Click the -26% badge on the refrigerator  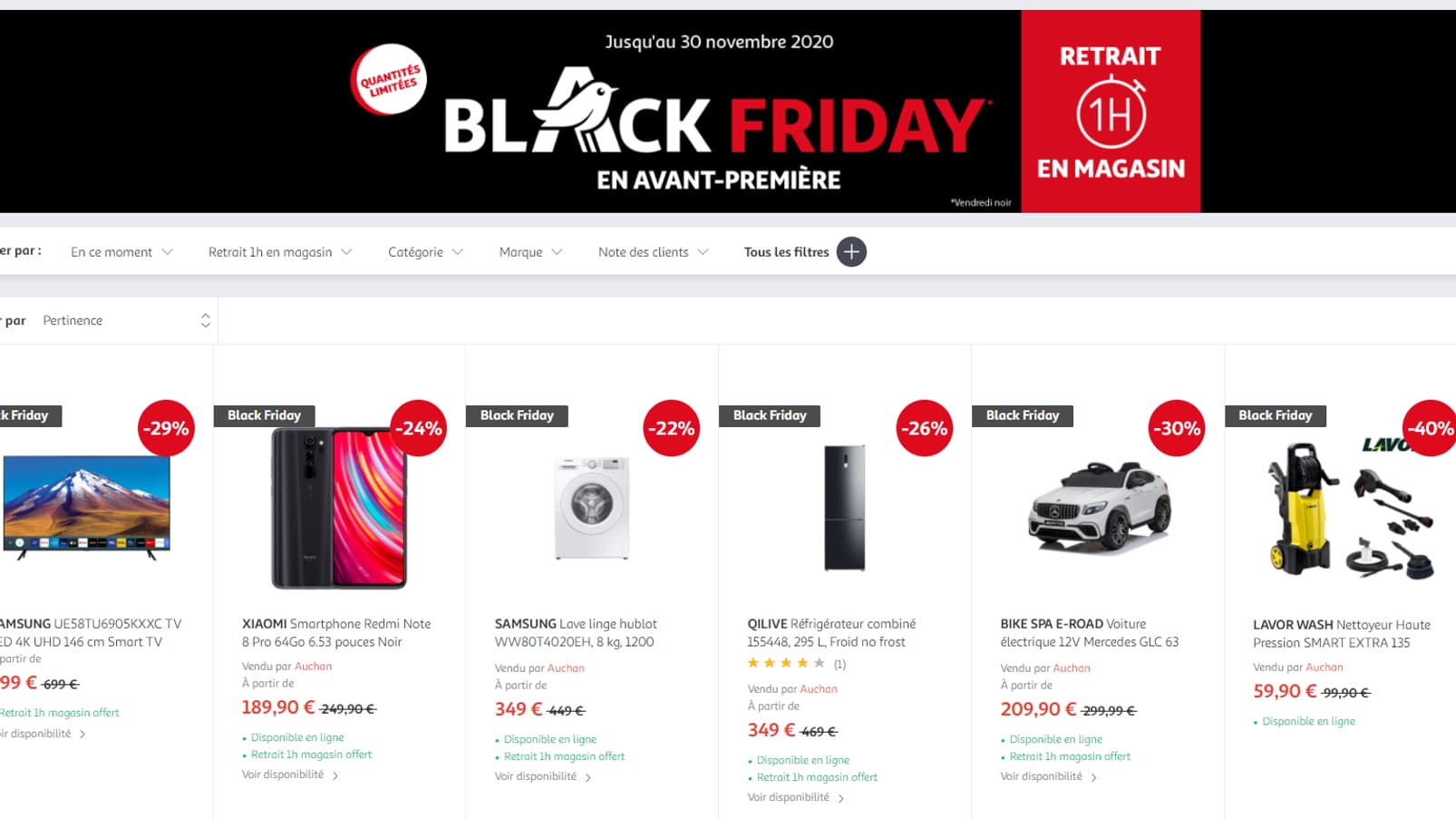(x=924, y=428)
